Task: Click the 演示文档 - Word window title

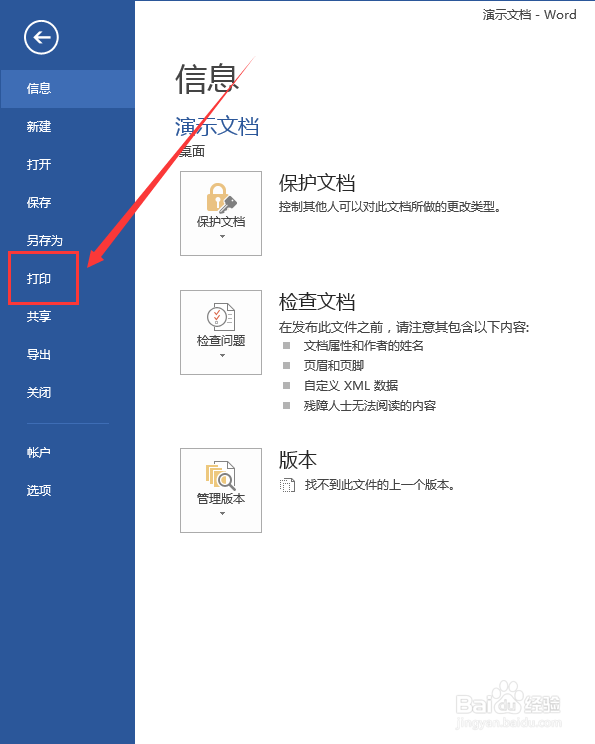Action: pos(530,15)
